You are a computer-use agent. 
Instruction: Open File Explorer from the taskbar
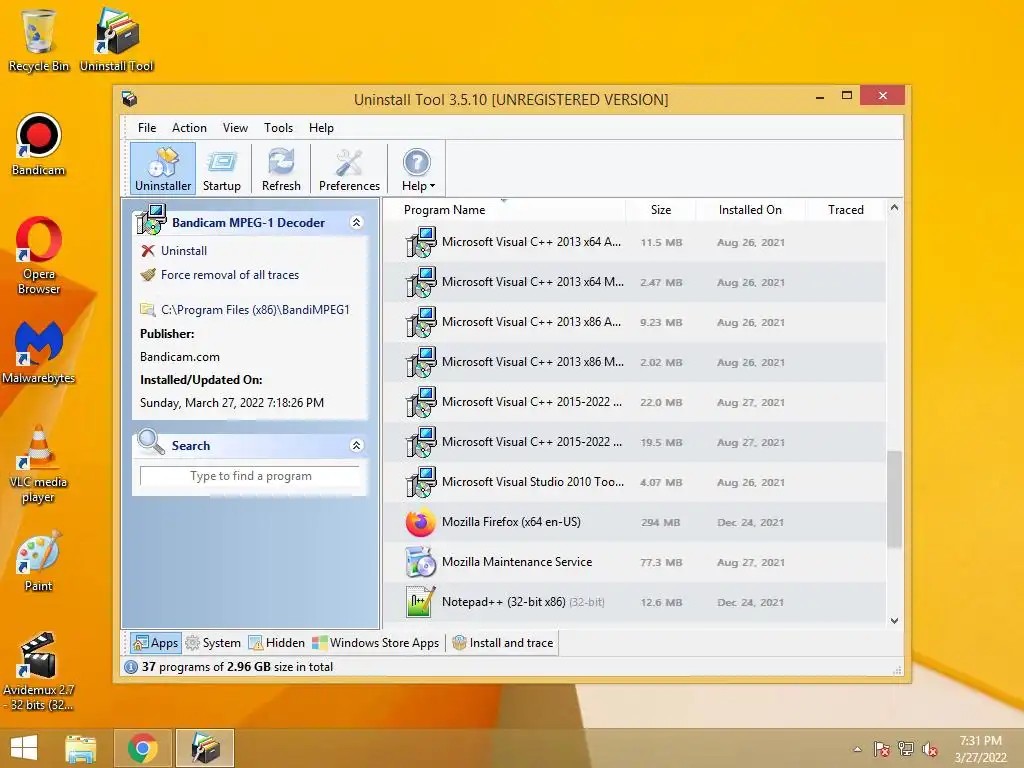pos(81,748)
